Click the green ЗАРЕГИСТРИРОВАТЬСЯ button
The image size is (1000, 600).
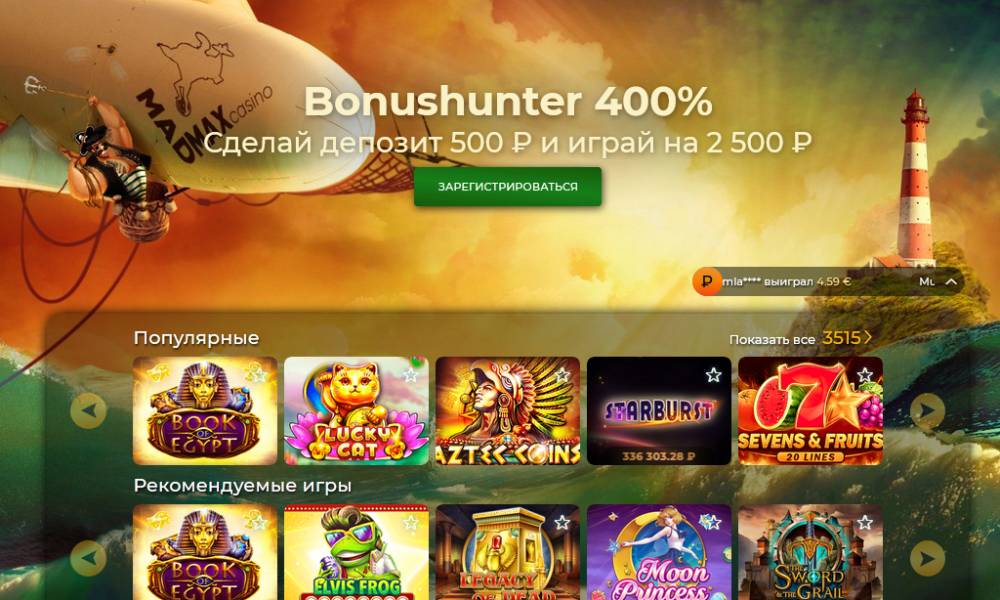pyautogui.click(x=507, y=187)
